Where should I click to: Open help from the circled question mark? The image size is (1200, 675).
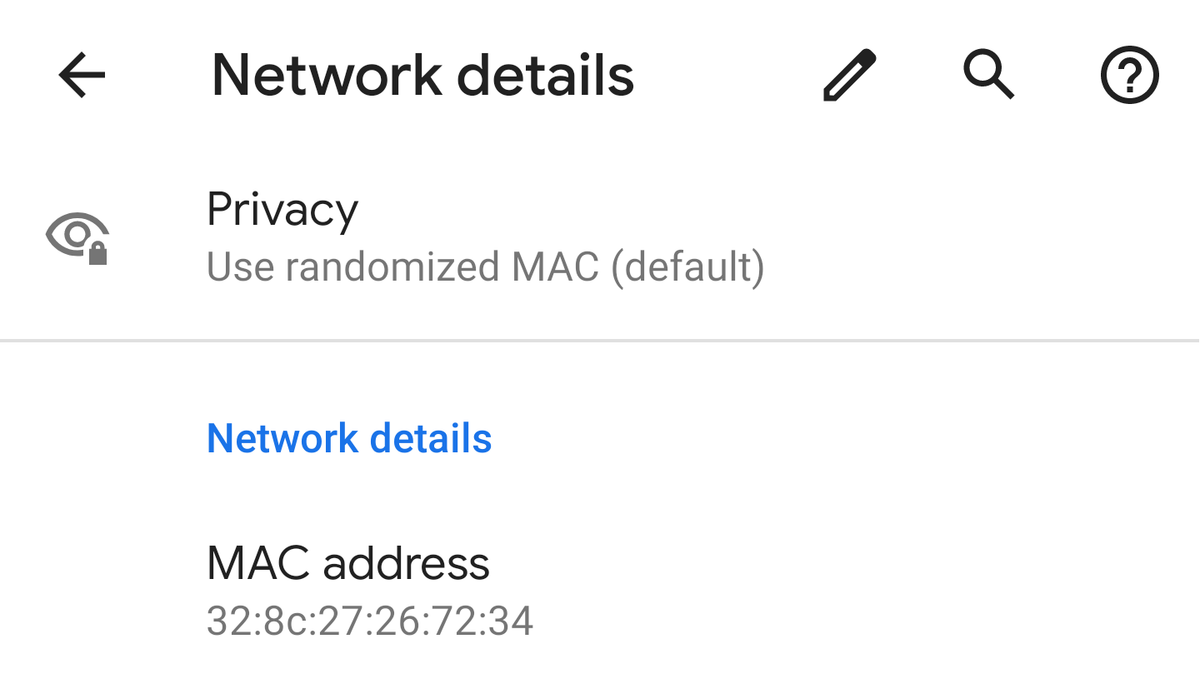click(1129, 74)
